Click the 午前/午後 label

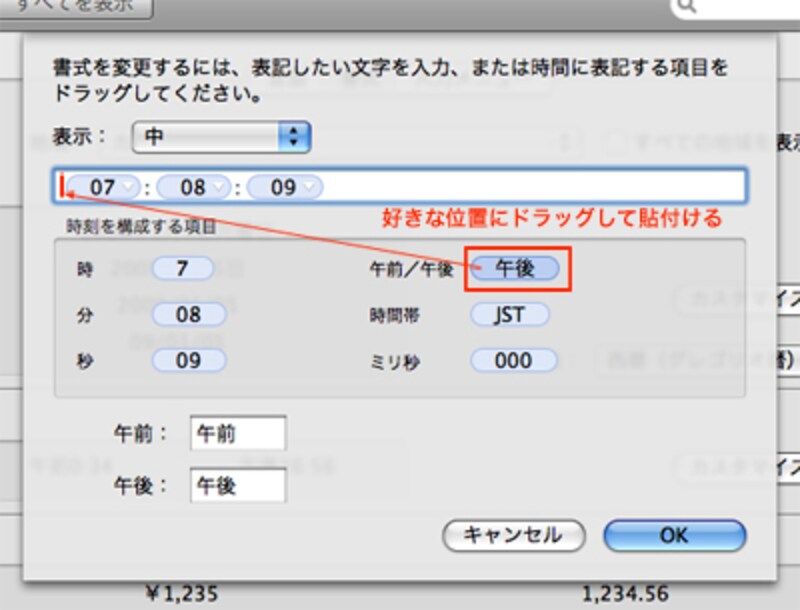[411, 269]
